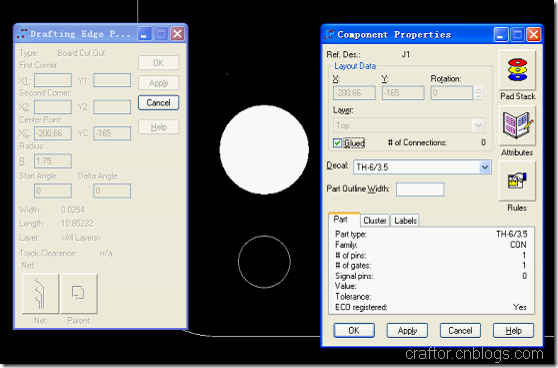
Task: Select the filled white circle on canvas
Action: (x=264, y=149)
